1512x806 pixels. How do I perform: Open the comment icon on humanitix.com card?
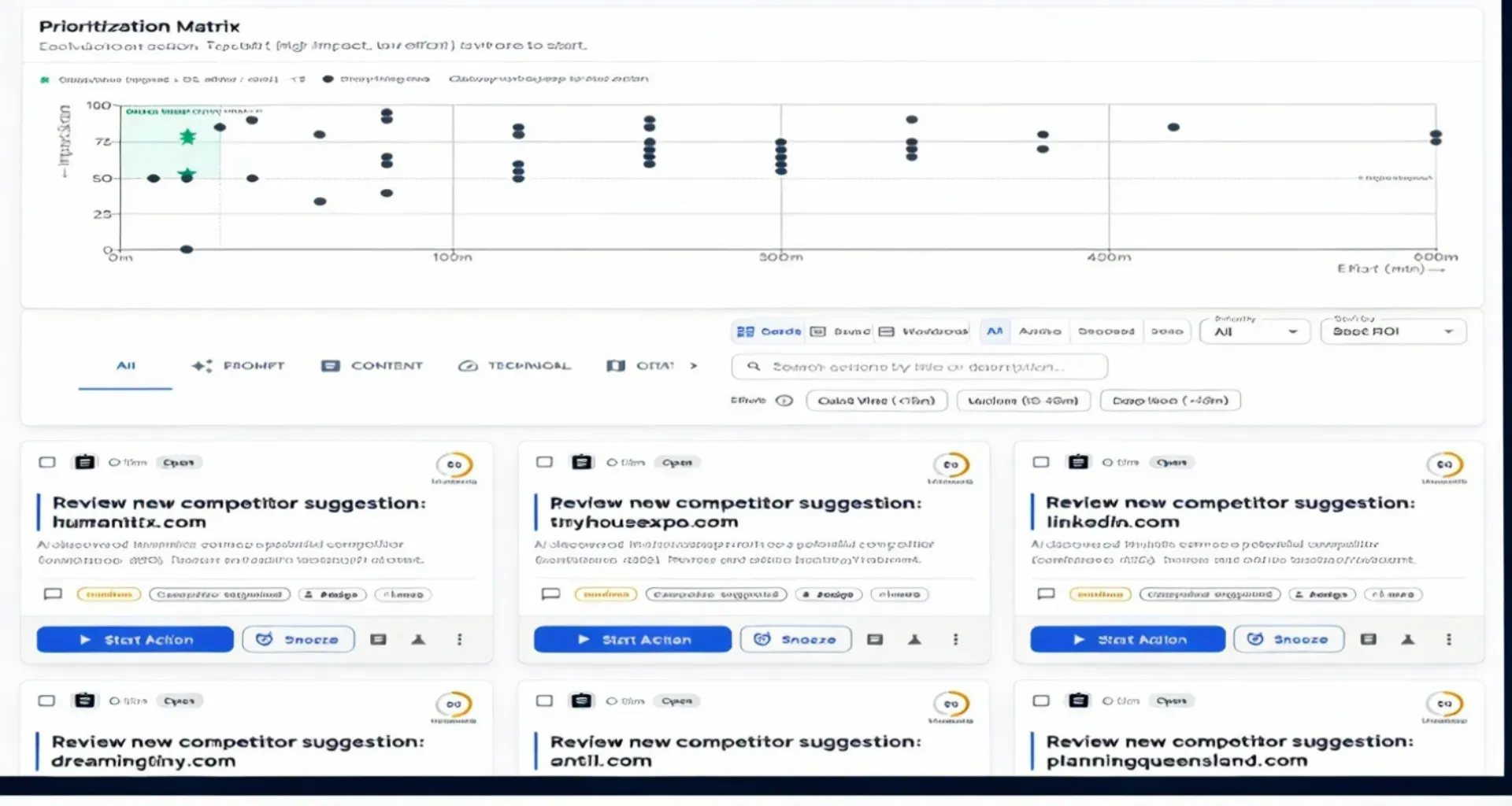pyautogui.click(x=53, y=594)
